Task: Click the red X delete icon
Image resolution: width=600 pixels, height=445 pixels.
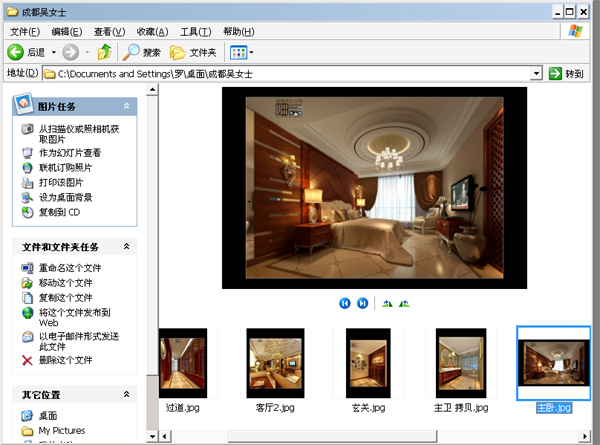Action: tap(27, 360)
